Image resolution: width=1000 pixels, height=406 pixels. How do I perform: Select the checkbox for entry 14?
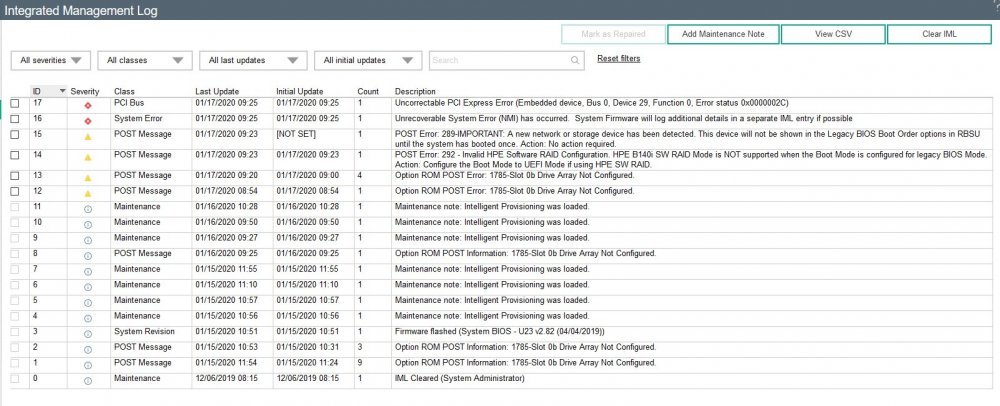tap(15, 155)
